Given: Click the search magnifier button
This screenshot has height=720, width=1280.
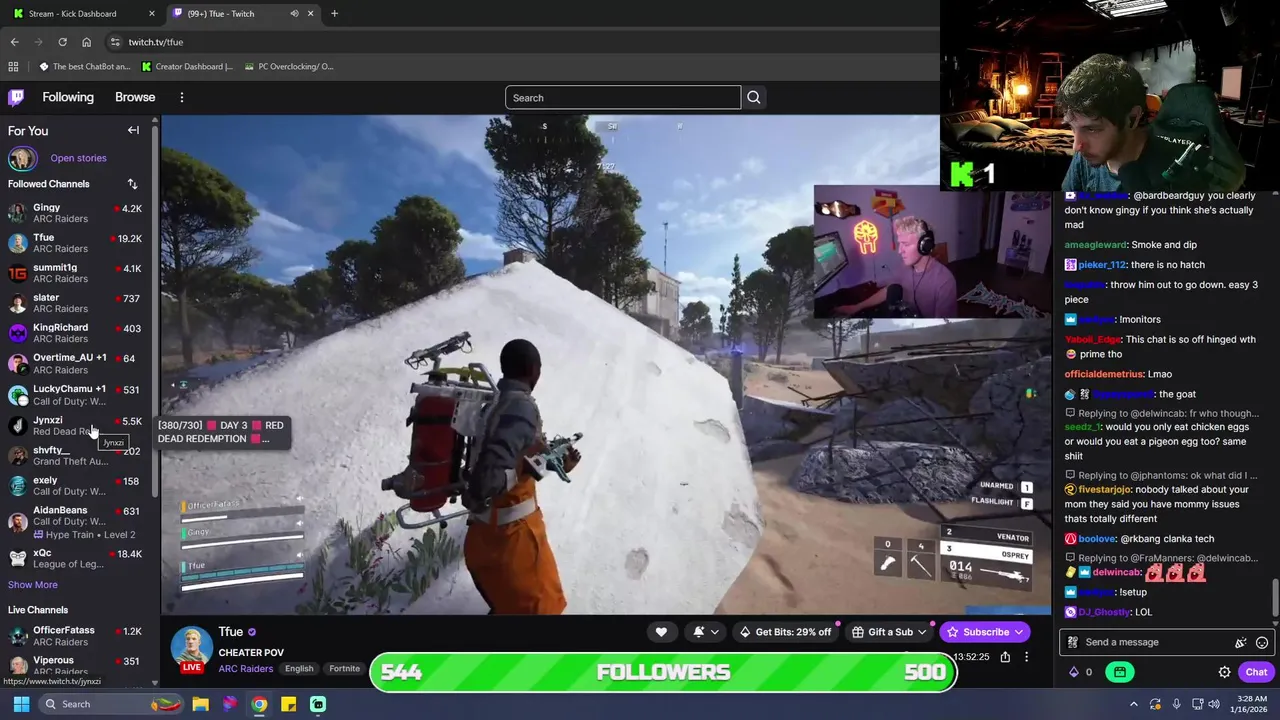Looking at the screenshot, I should [x=754, y=97].
